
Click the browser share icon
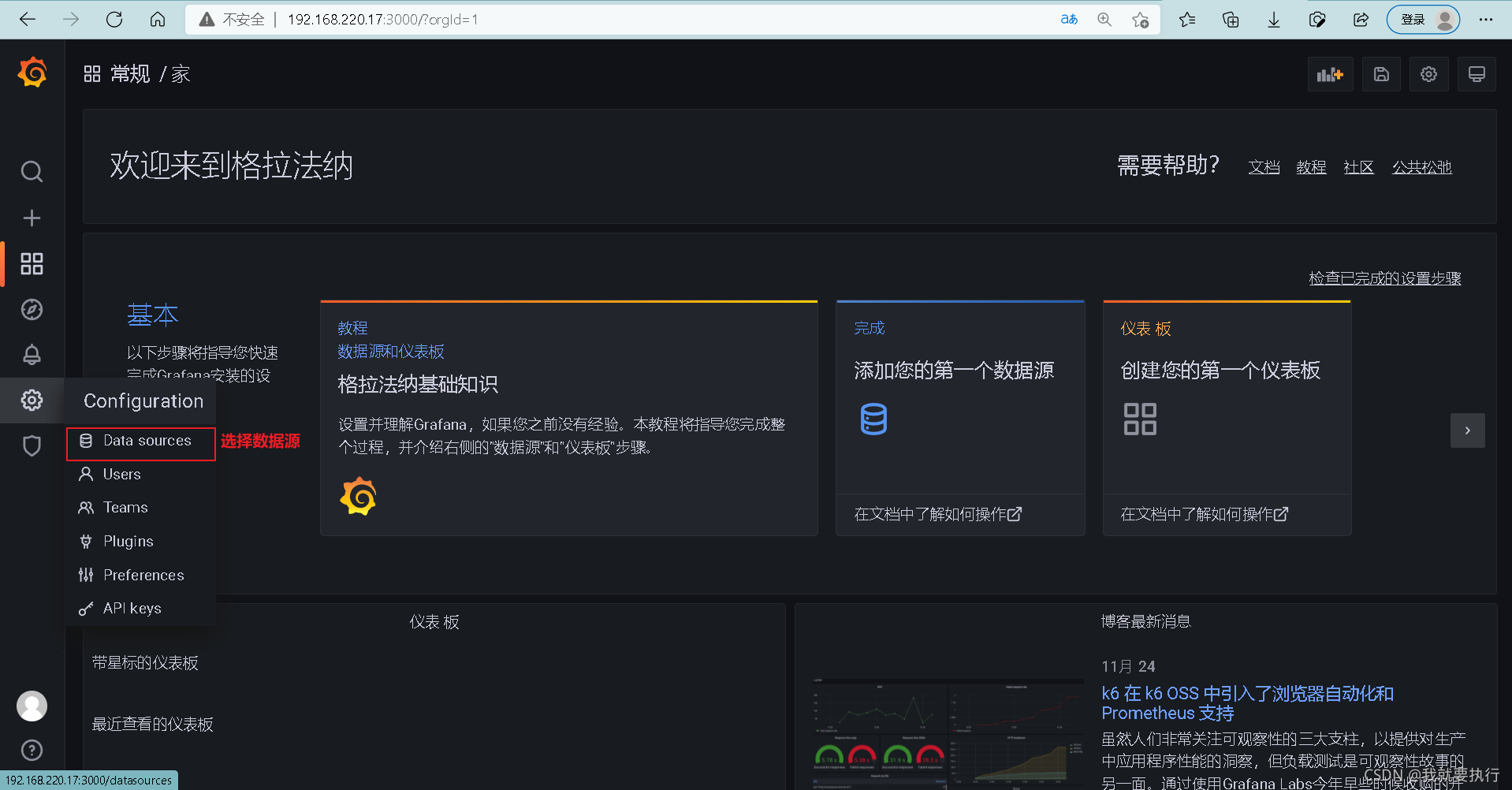click(1361, 20)
